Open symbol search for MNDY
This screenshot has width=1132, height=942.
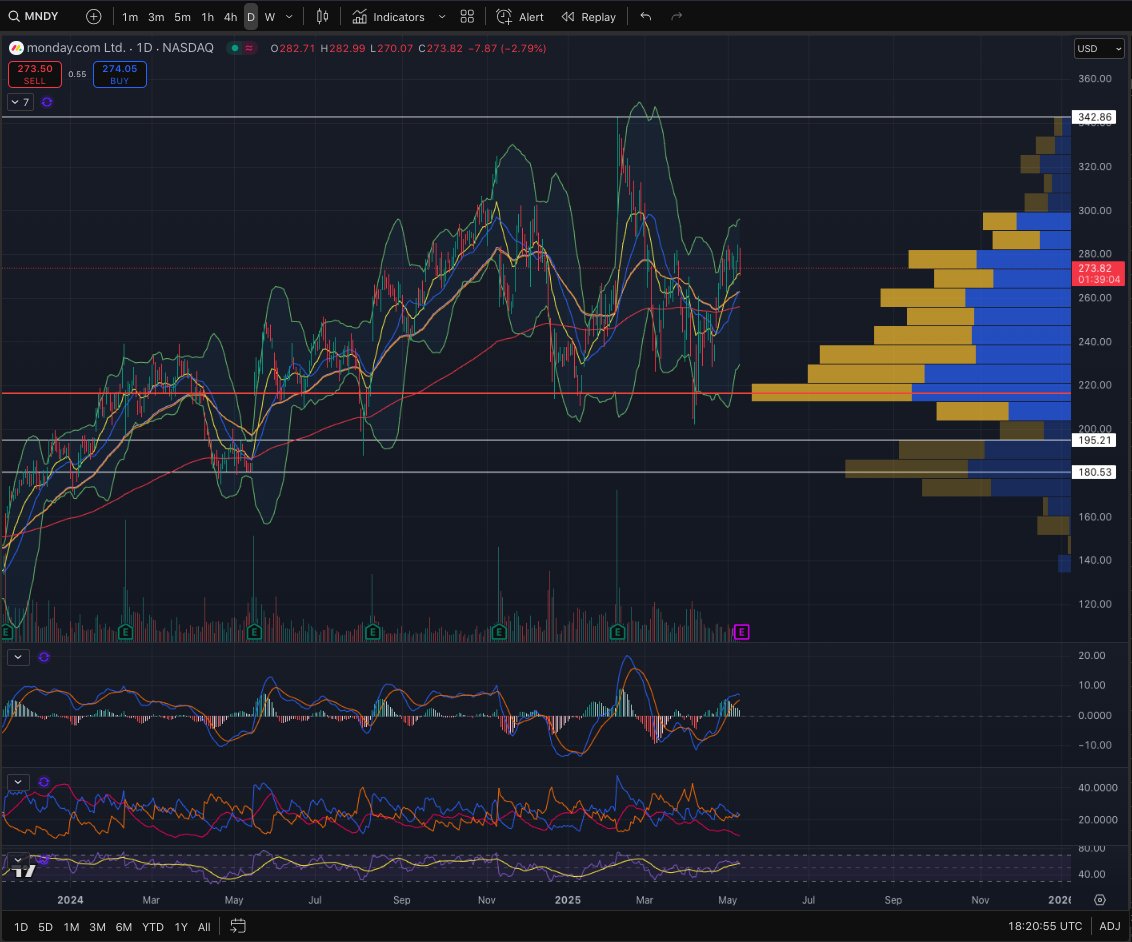click(x=33, y=16)
